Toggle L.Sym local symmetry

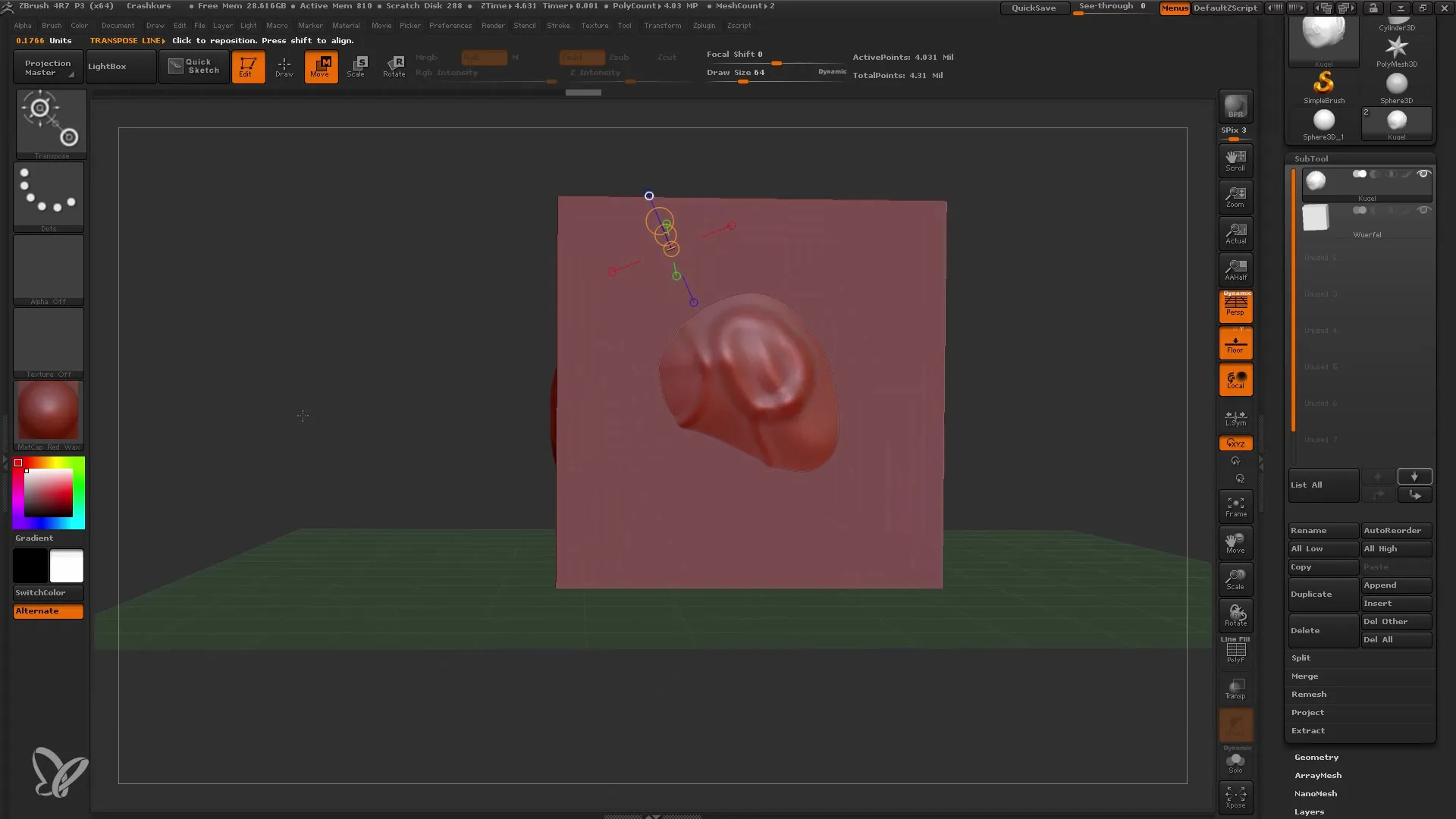click(1235, 418)
